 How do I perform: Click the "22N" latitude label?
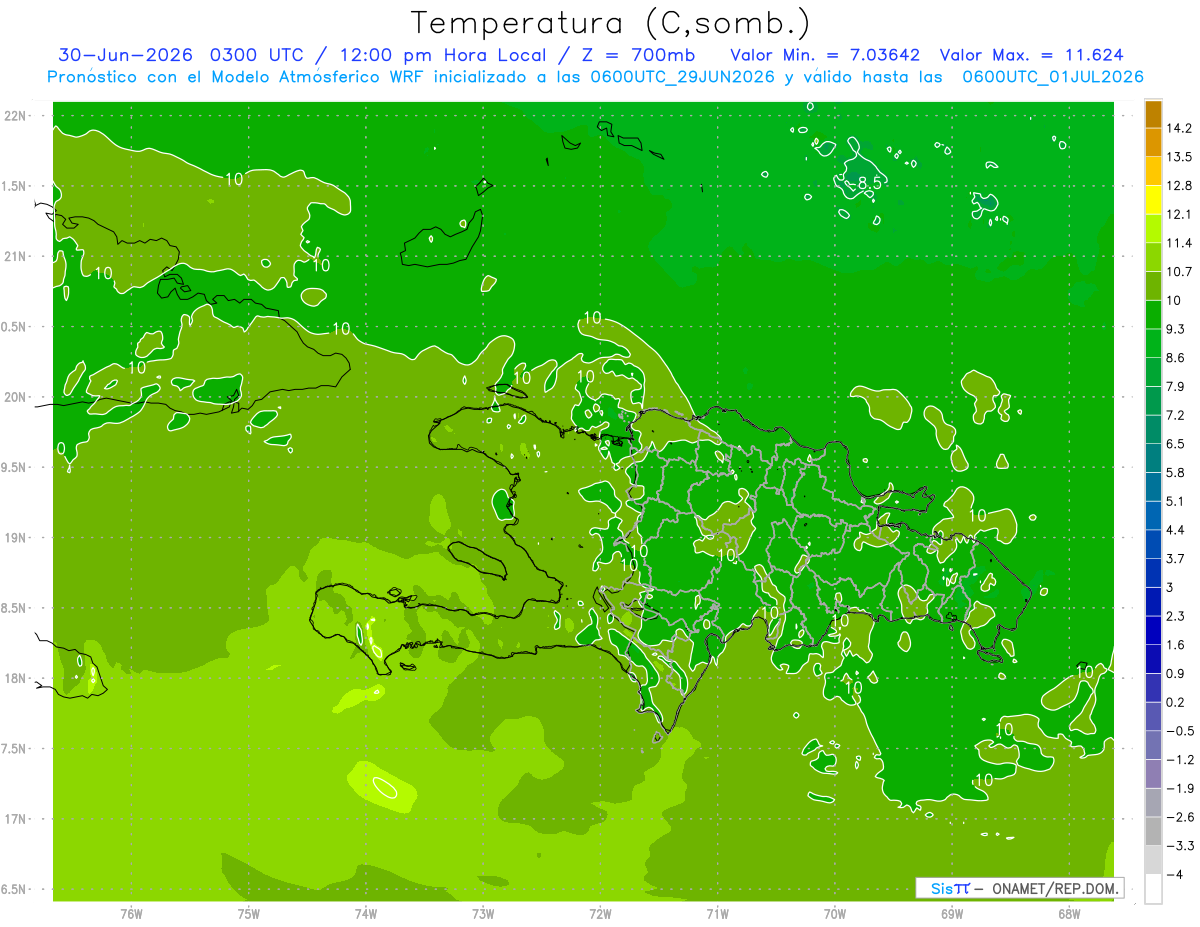point(15,116)
